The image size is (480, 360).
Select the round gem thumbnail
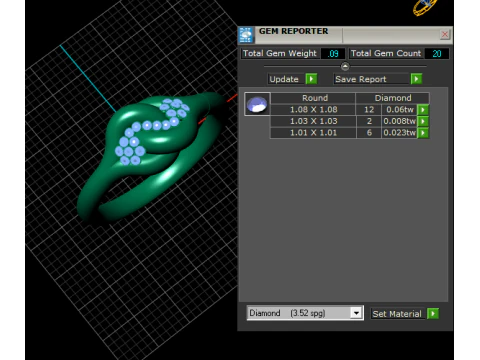pos(257,104)
